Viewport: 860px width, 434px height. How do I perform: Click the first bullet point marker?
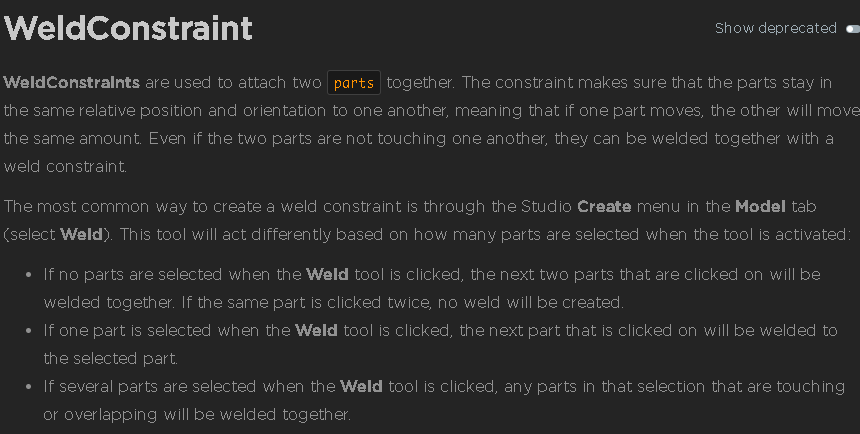click(27, 274)
